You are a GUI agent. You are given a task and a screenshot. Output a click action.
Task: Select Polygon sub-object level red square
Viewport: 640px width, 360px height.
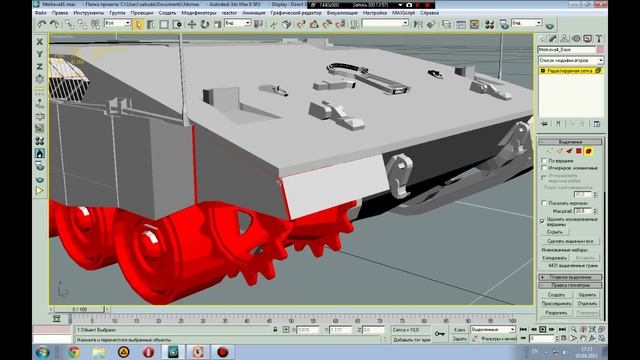pos(578,151)
